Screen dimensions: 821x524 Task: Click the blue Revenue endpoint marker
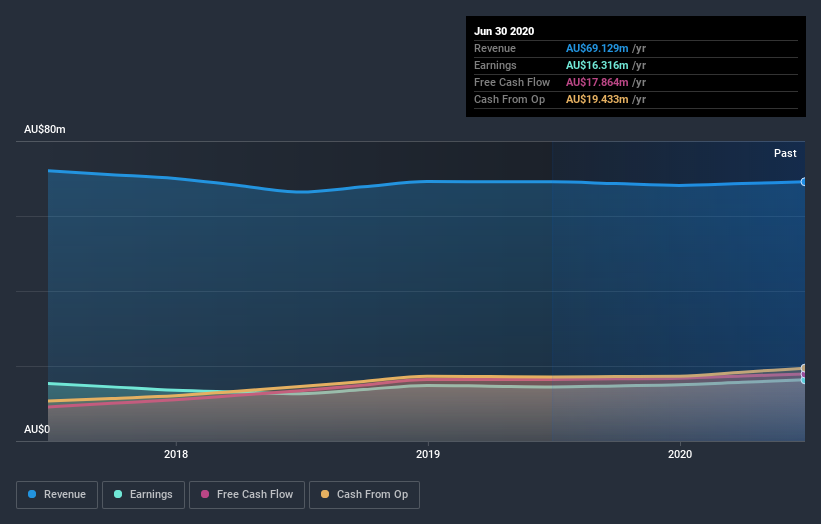coord(803,182)
